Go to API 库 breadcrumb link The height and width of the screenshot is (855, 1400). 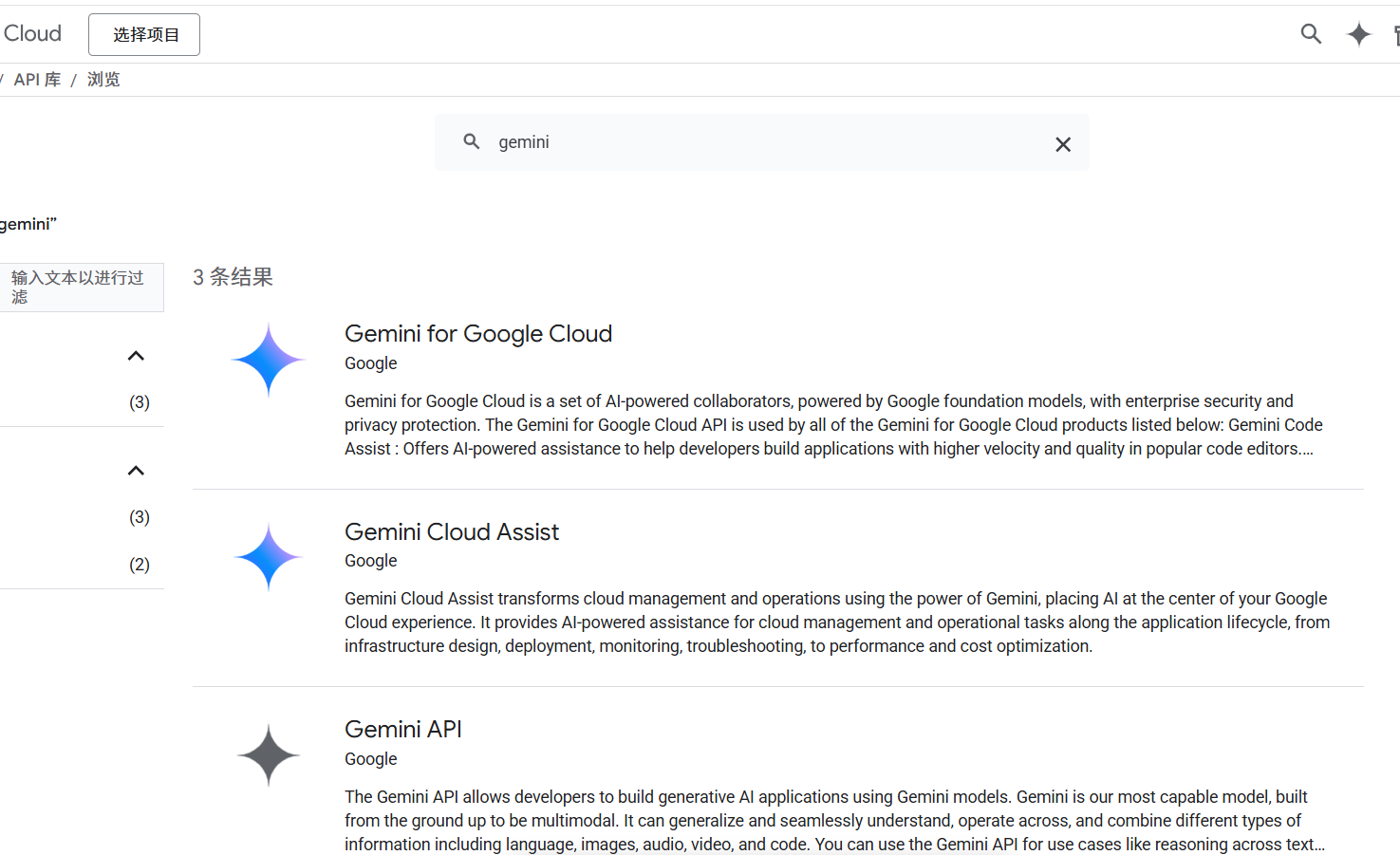(37, 80)
